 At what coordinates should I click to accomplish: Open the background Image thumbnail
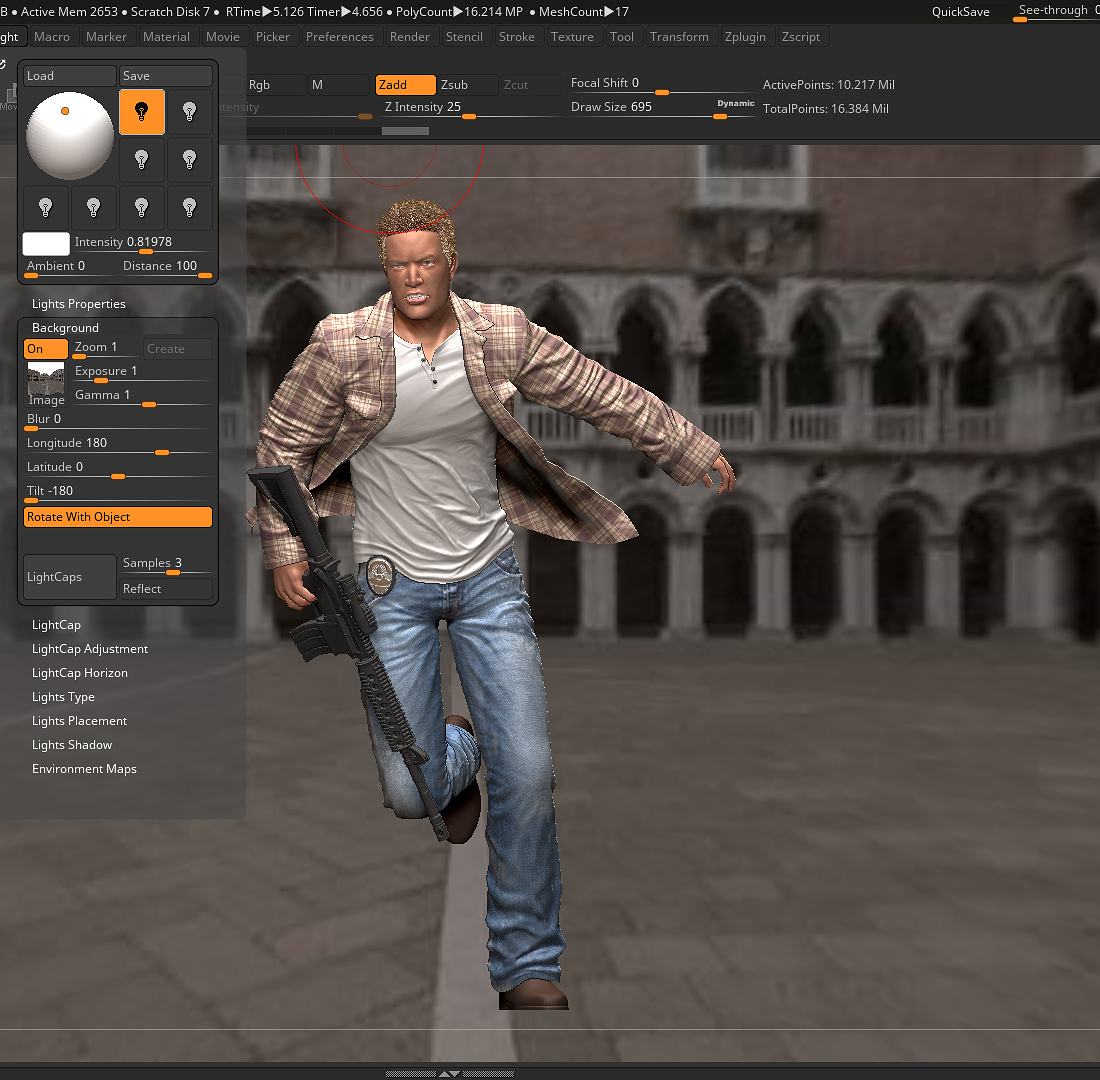[46, 385]
